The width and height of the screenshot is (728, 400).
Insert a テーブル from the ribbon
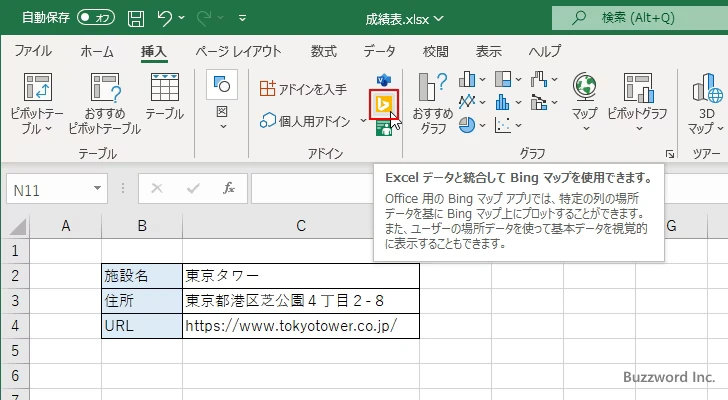click(164, 97)
